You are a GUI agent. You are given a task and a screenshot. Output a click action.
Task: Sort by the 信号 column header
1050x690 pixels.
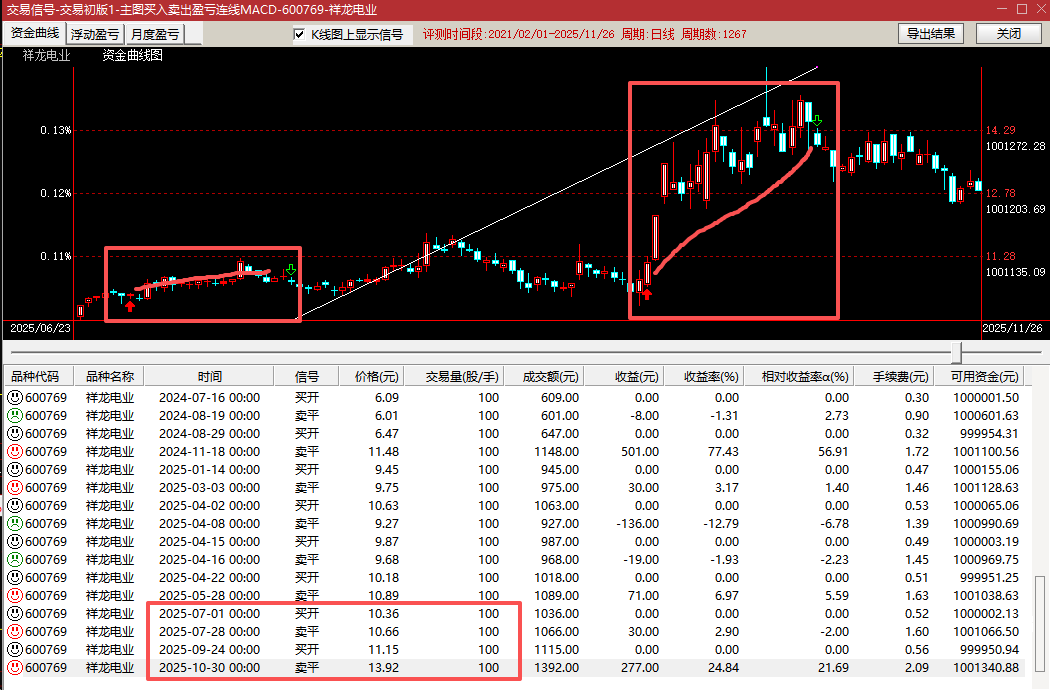tap(307, 376)
